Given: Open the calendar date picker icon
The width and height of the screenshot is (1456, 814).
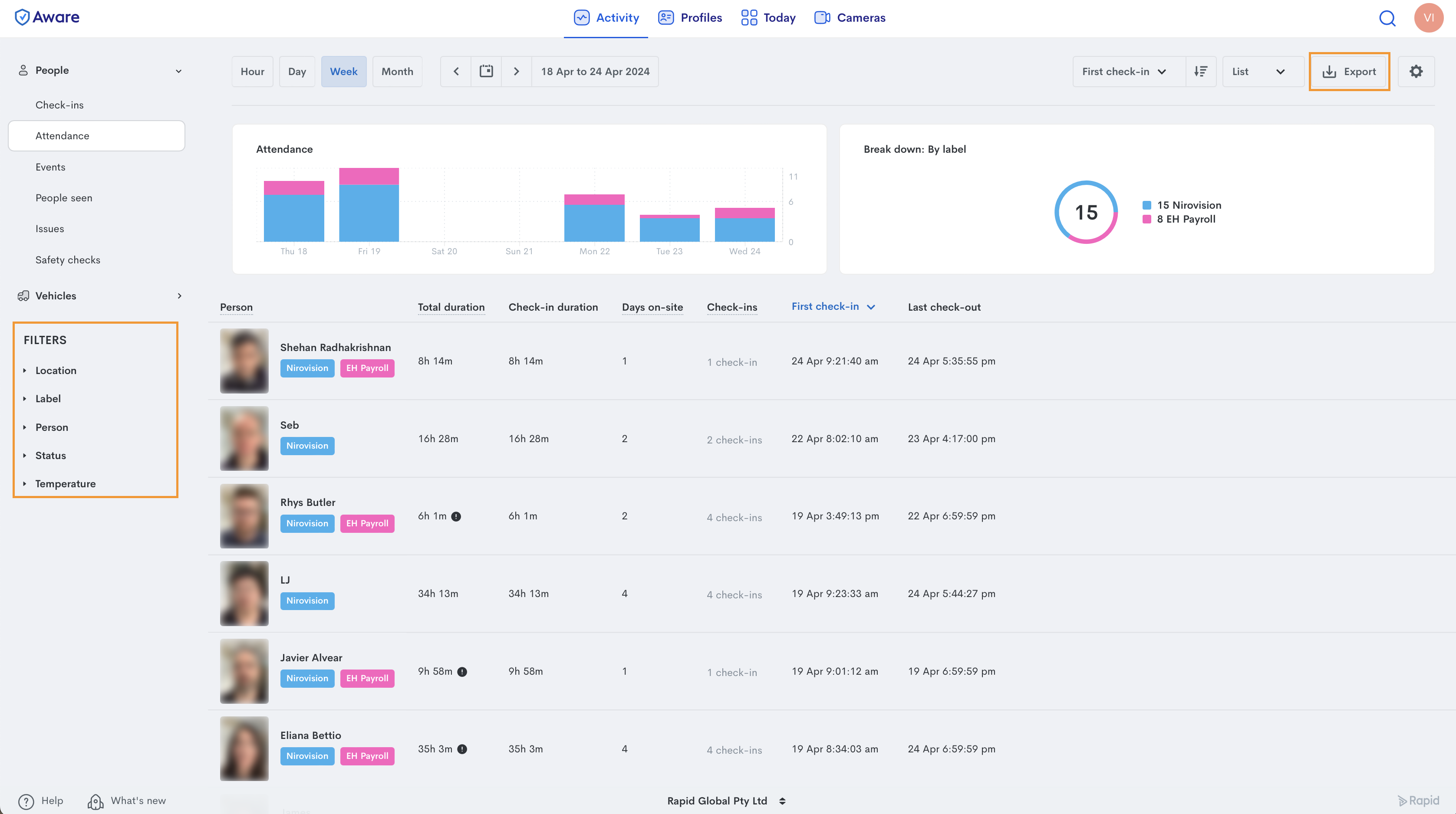Looking at the screenshot, I should tap(486, 71).
